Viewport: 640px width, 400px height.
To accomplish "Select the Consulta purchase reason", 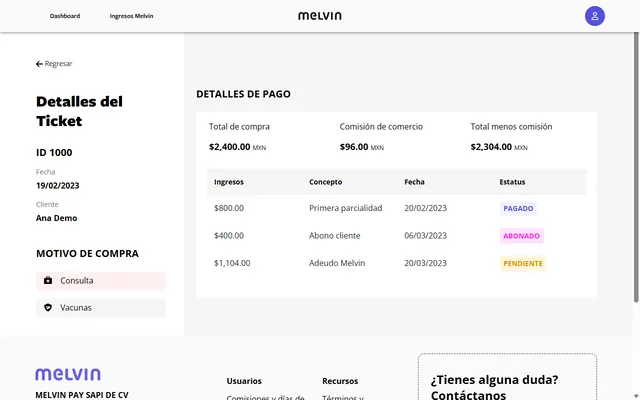I will coord(101,281).
